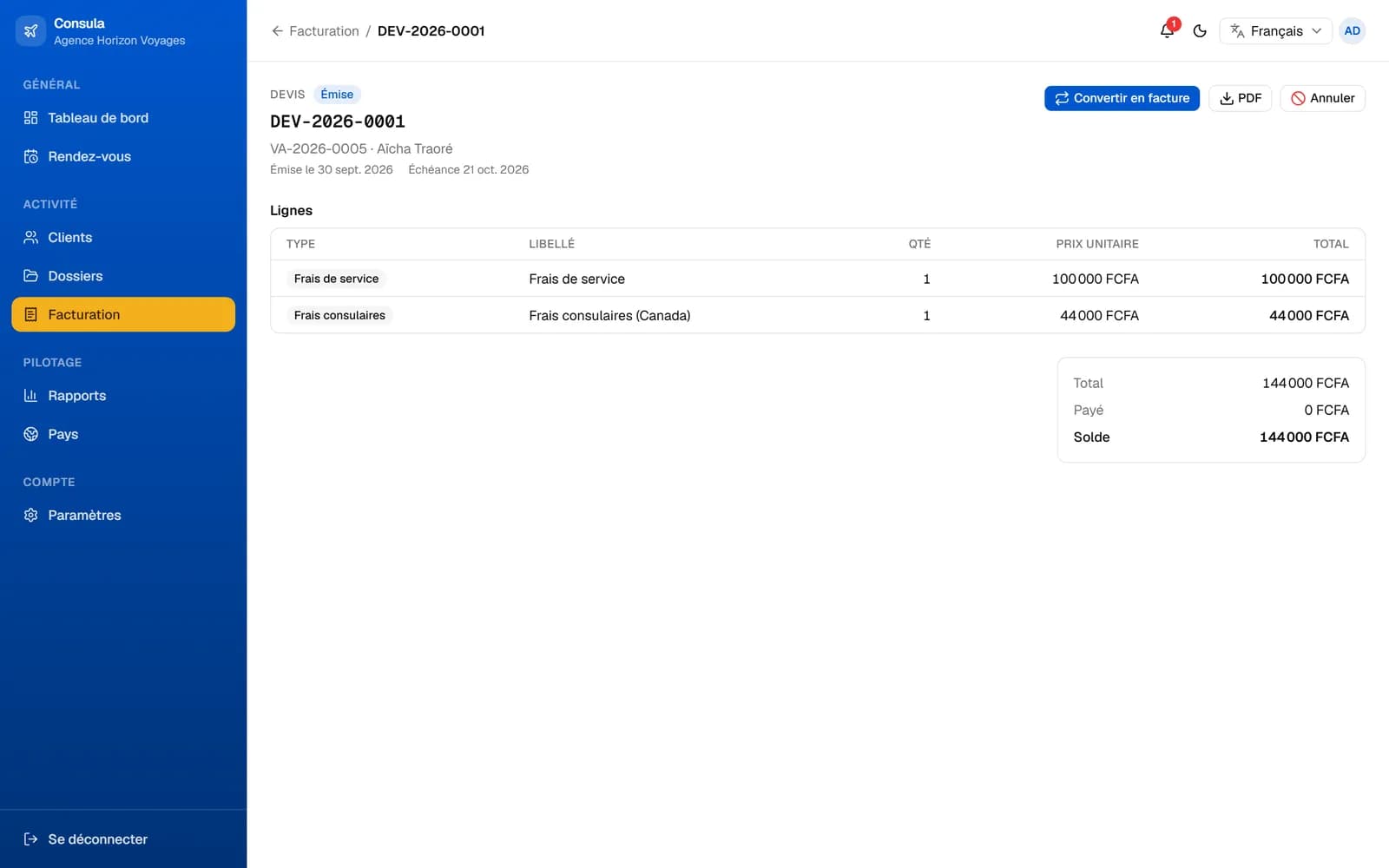
Task: Click the PRIX UNITAIRE column header
Action: 1097,244
